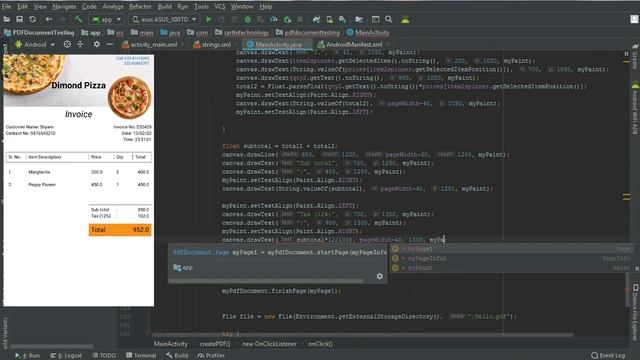Open the AVD Manager icon

click(329, 19)
